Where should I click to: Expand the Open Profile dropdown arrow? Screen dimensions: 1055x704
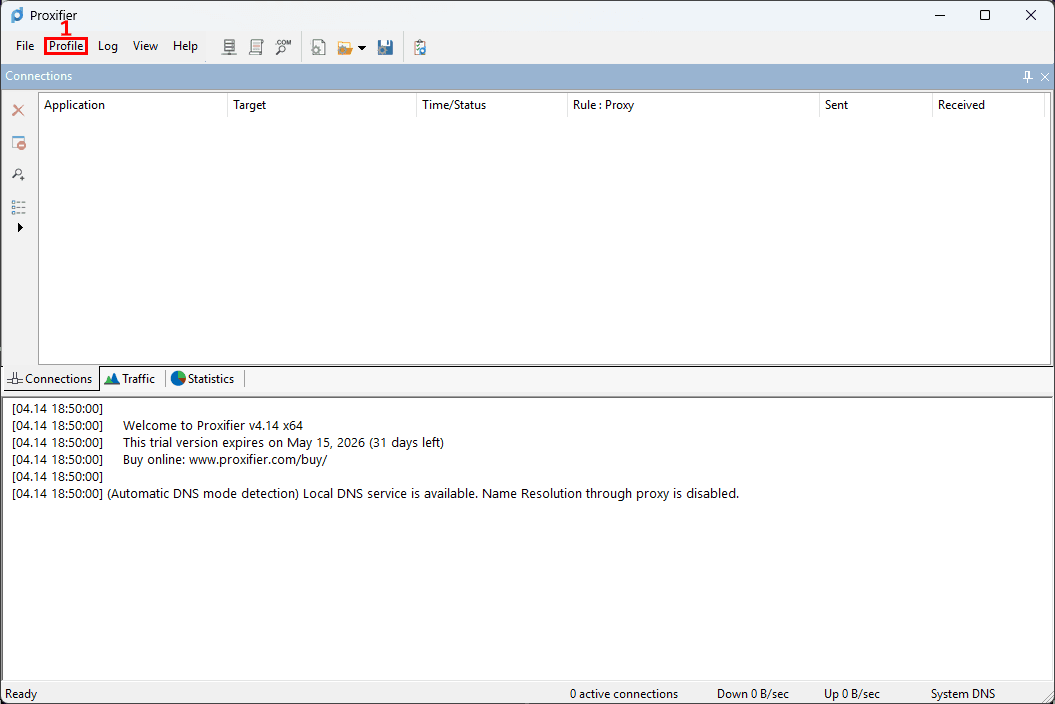pyautogui.click(x=362, y=48)
